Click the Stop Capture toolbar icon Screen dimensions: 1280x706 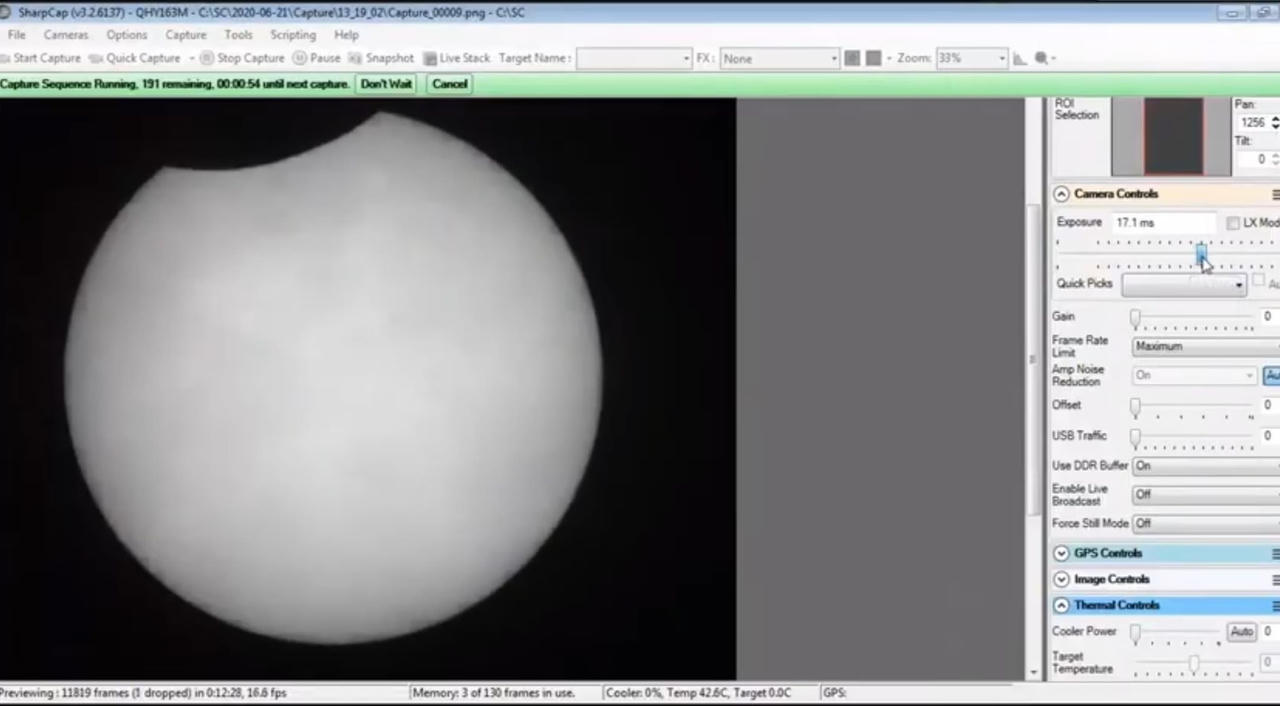(x=207, y=58)
